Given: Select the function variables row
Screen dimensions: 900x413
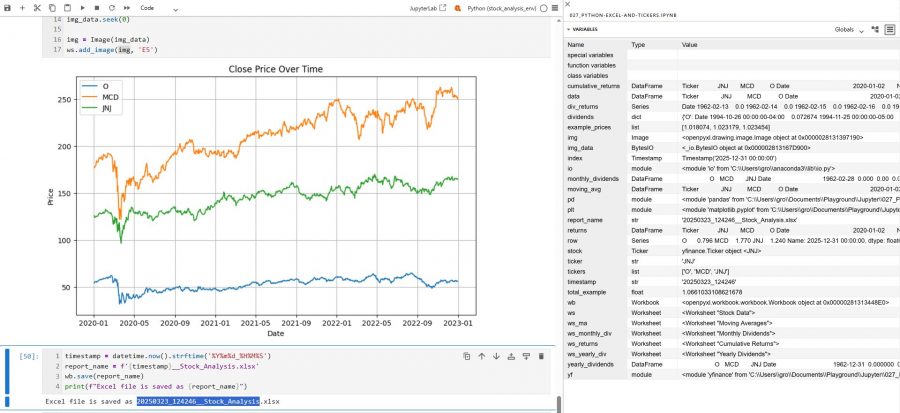Looking at the screenshot, I should pos(732,65).
